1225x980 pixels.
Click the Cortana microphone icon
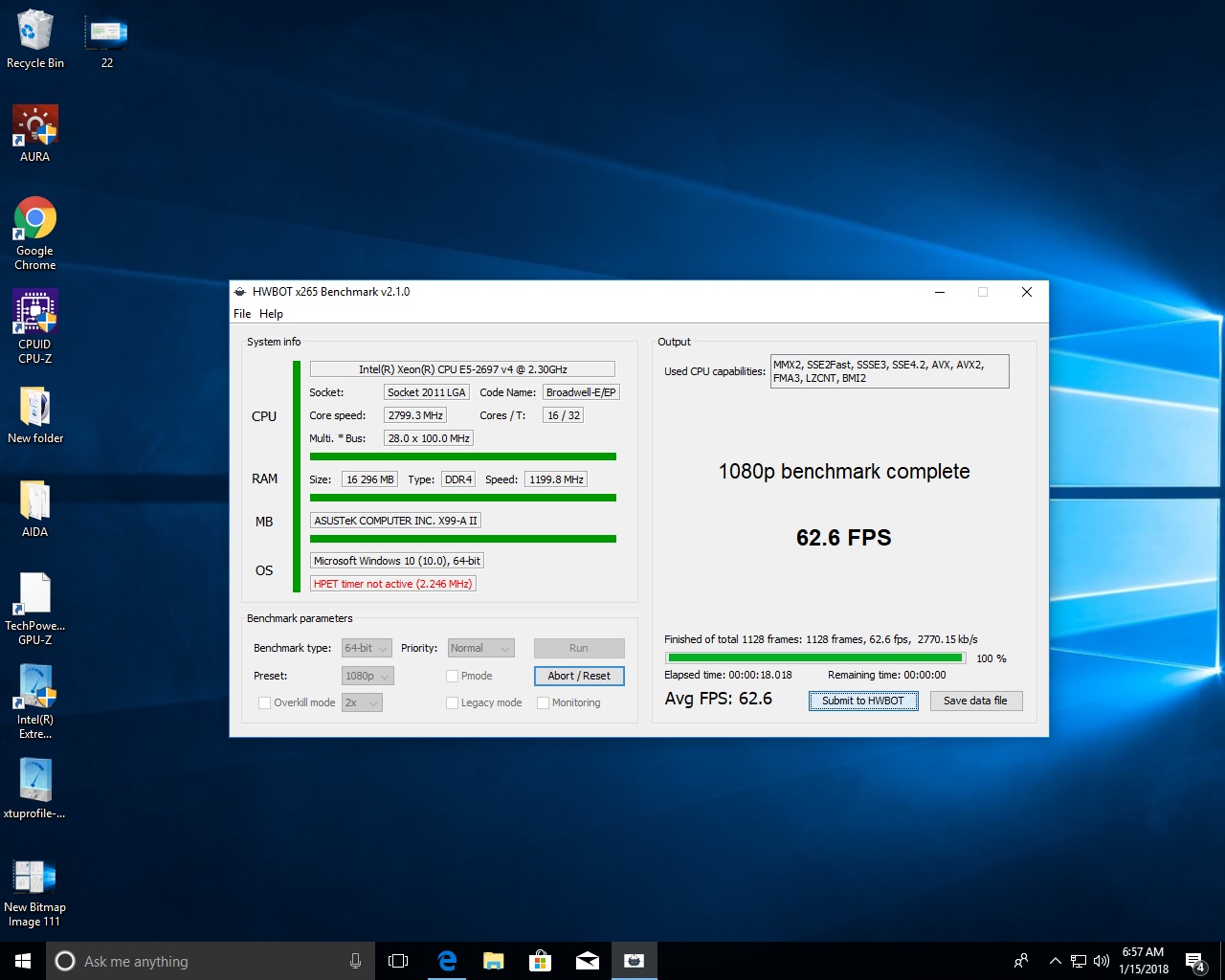click(x=355, y=961)
